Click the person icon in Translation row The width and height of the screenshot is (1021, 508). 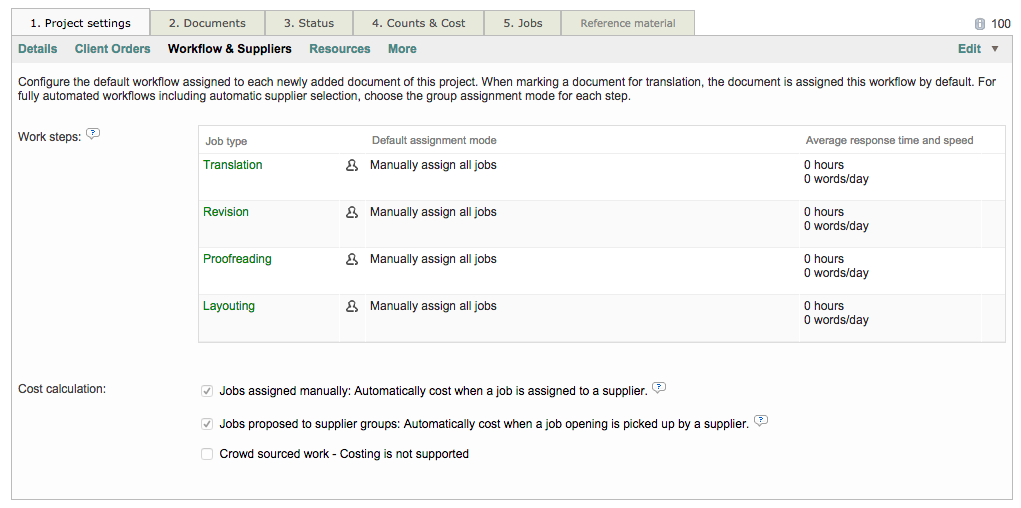[352, 166]
